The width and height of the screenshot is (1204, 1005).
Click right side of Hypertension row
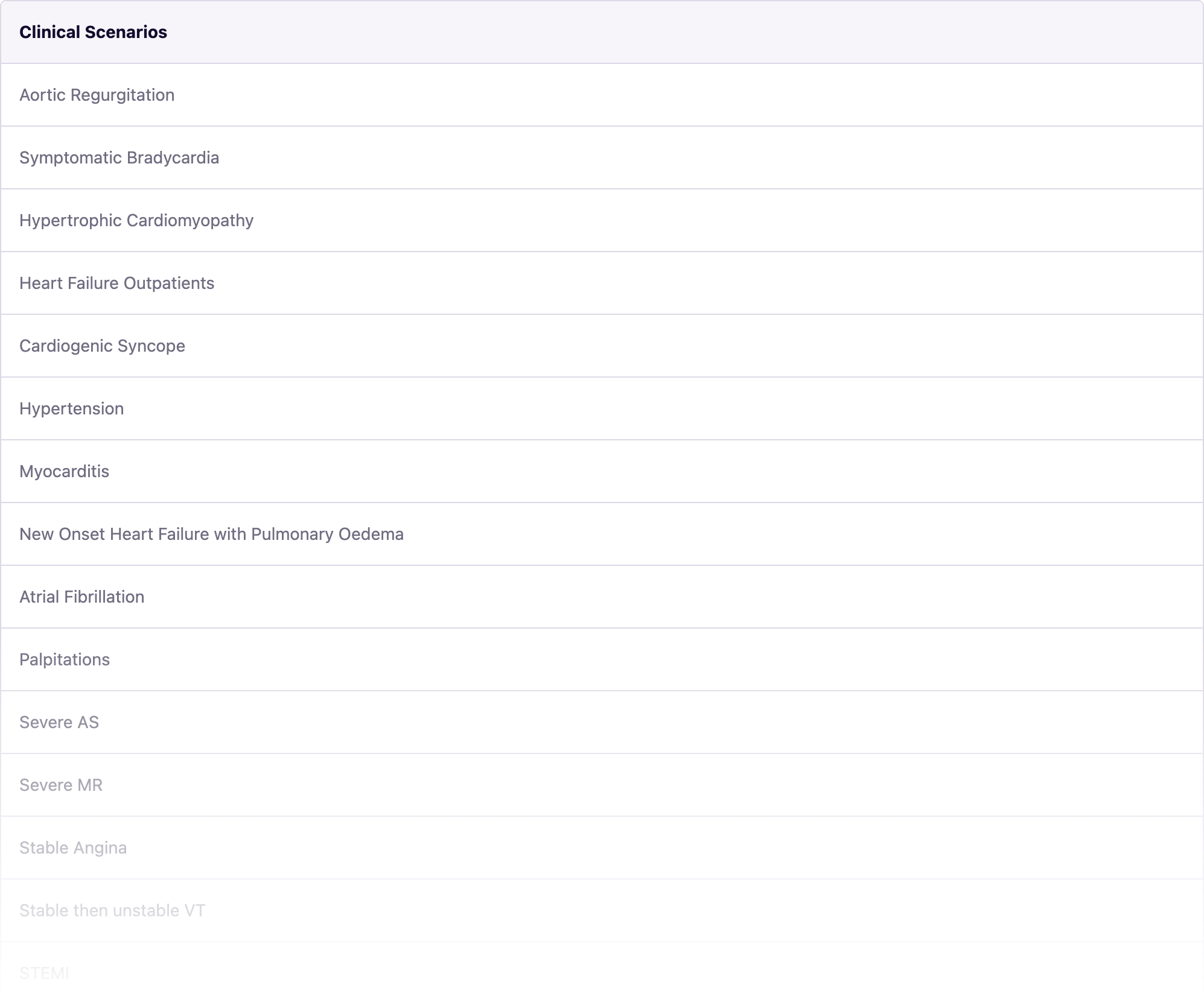[1026, 409]
